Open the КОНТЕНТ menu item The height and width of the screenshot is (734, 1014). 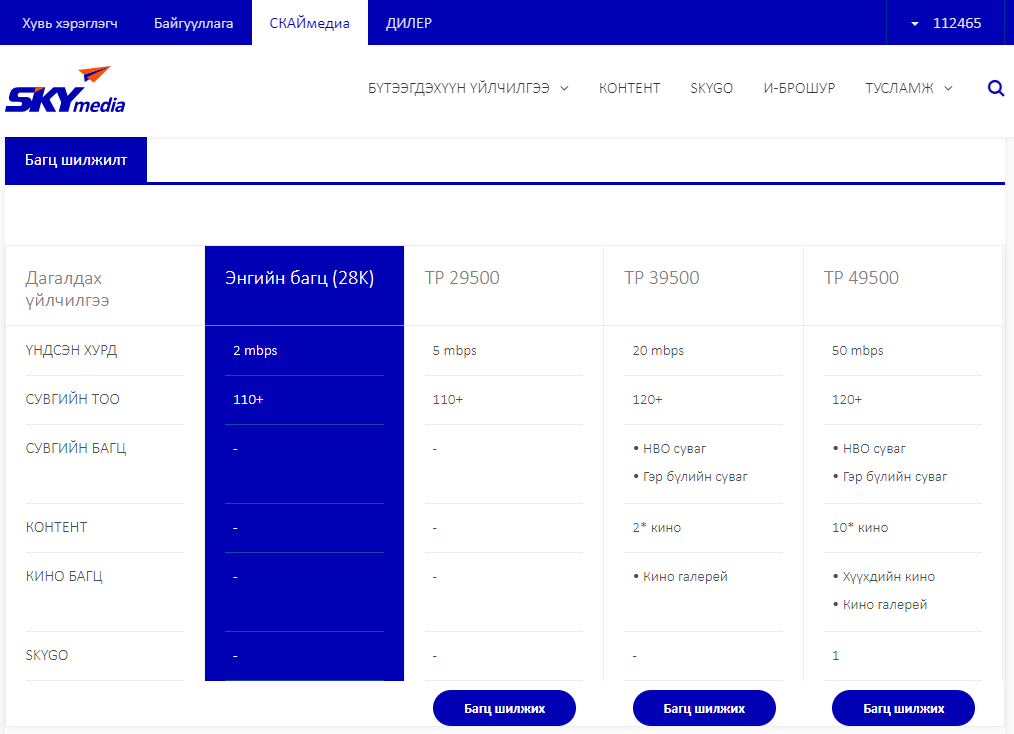(629, 88)
